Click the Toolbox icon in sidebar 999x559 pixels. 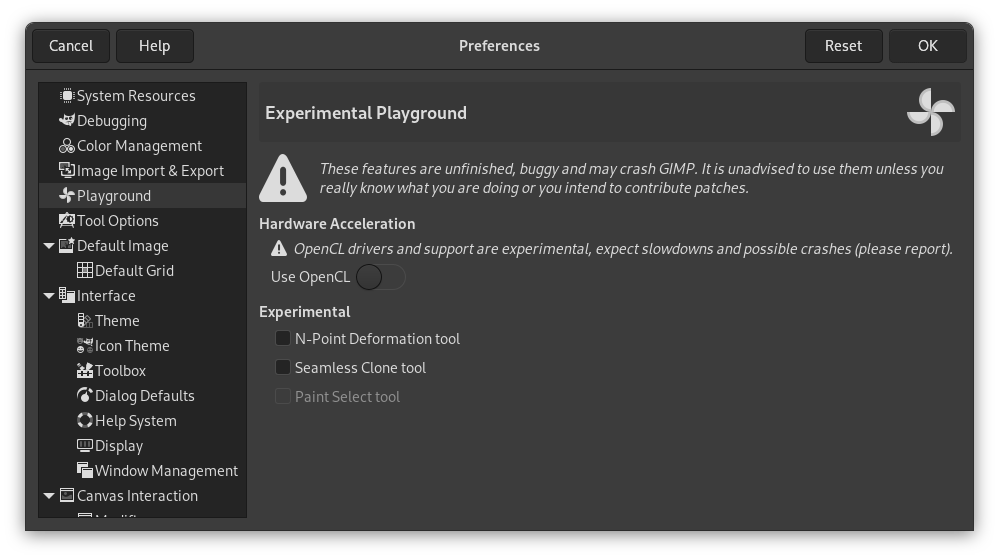click(x=85, y=371)
